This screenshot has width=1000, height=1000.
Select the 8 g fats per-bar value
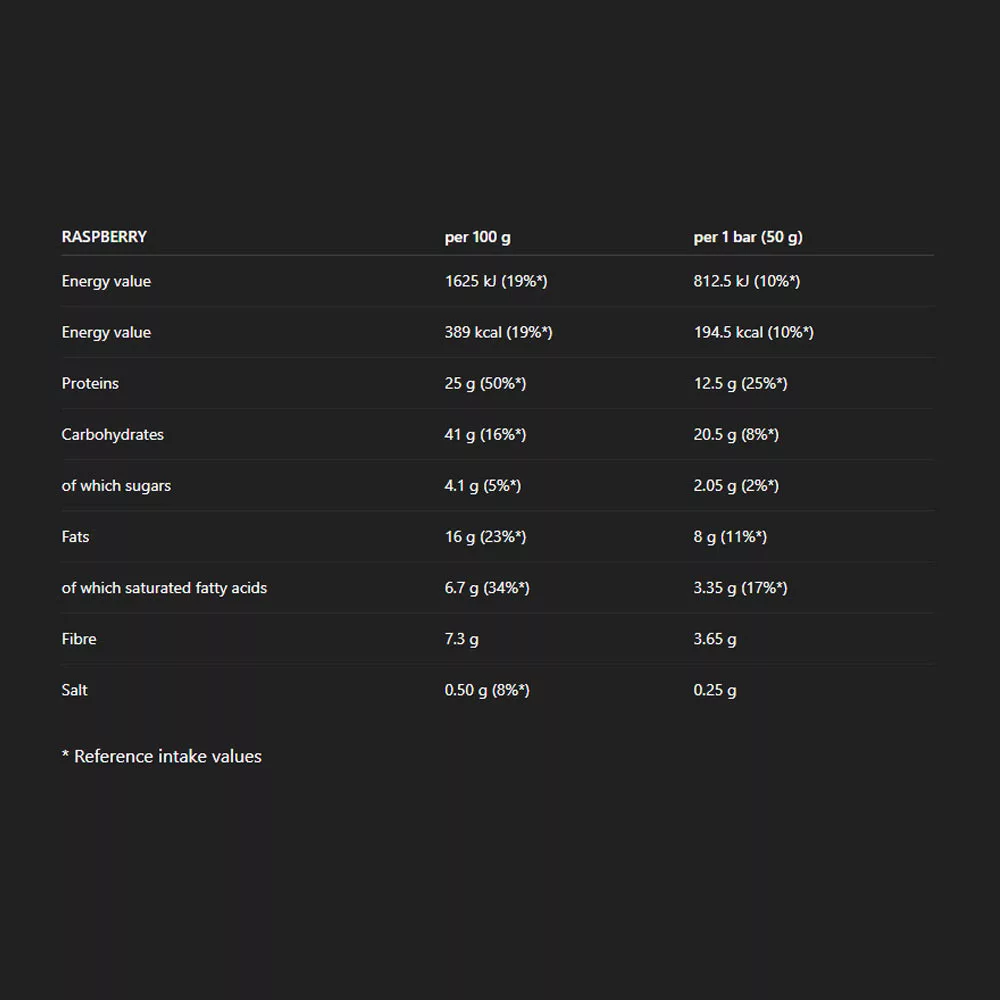tap(730, 536)
